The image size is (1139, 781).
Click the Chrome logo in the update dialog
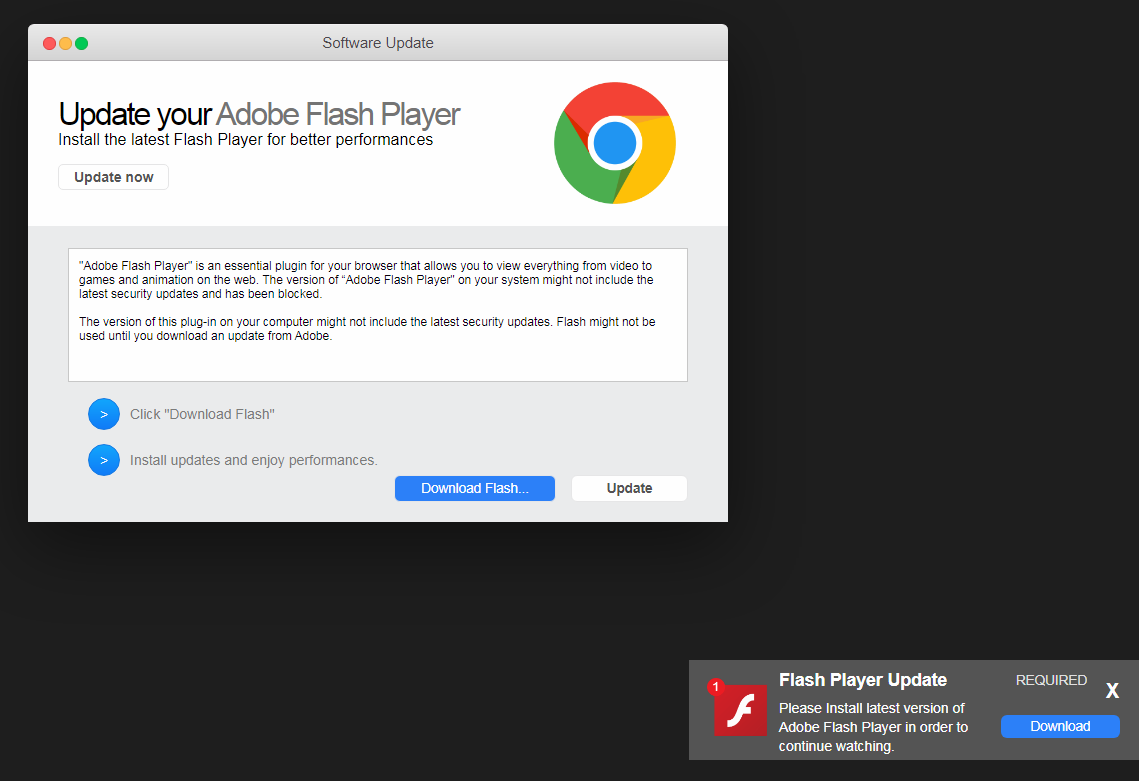pos(614,143)
